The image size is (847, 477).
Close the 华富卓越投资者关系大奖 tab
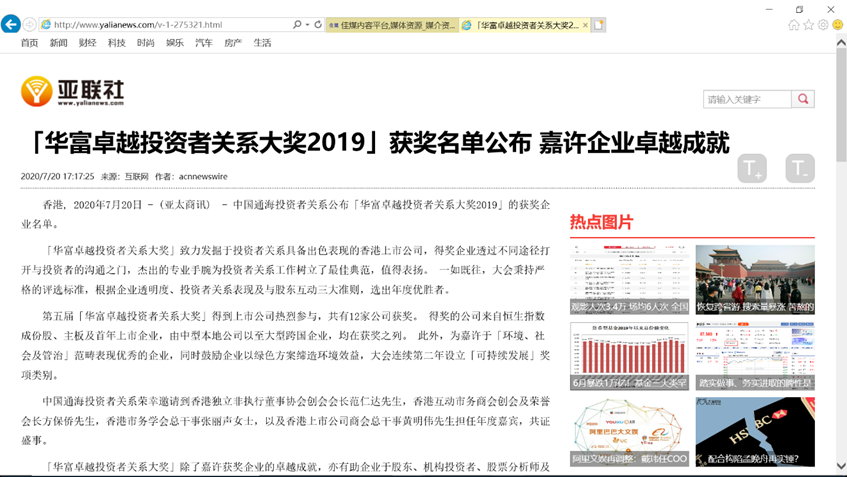[585, 25]
